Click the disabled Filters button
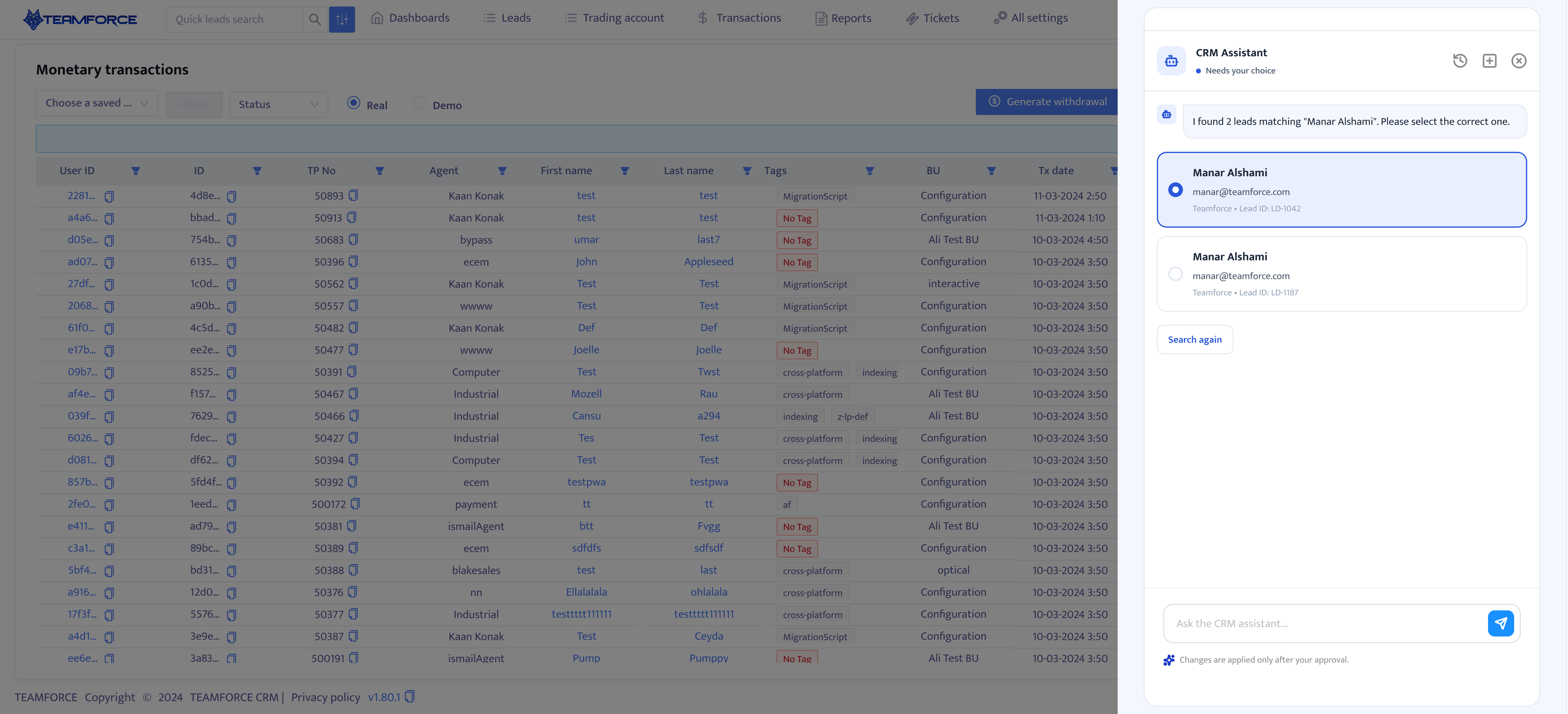 coord(194,104)
